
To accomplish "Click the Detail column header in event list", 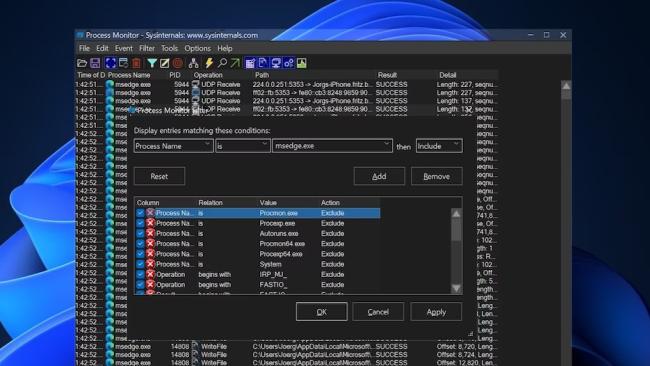I will [448, 75].
